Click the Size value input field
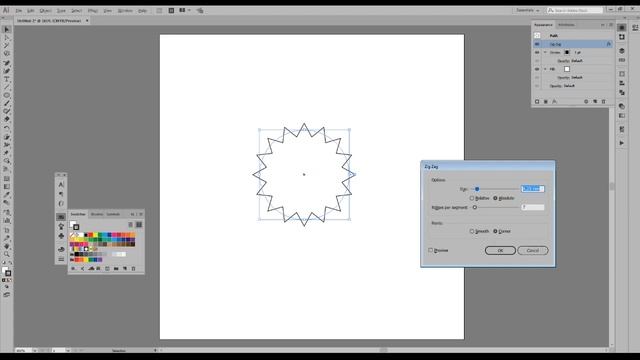The width and height of the screenshot is (640, 360). [533, 189]
